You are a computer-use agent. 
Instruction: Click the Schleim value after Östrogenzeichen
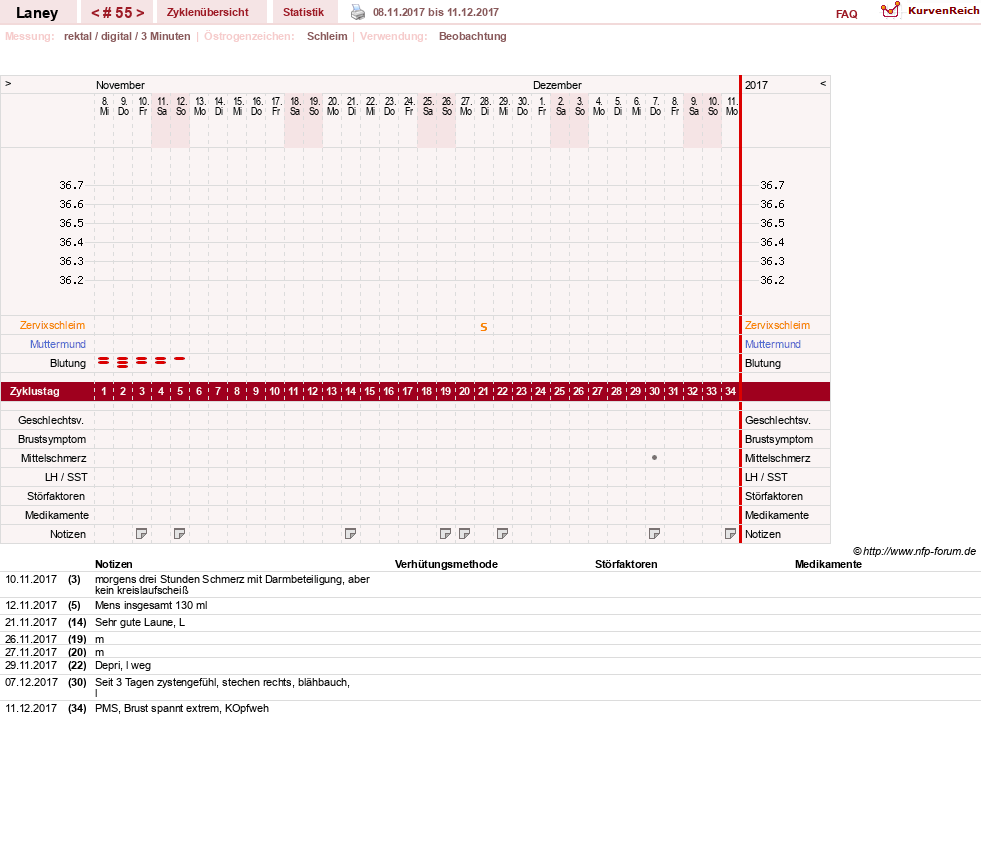327,36
